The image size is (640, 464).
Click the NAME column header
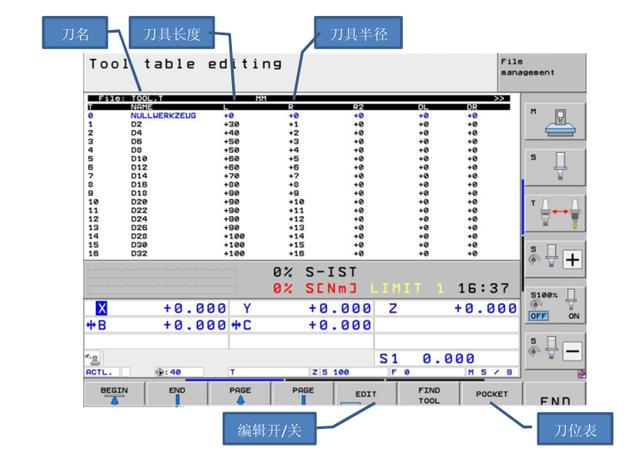coord(142,107)
